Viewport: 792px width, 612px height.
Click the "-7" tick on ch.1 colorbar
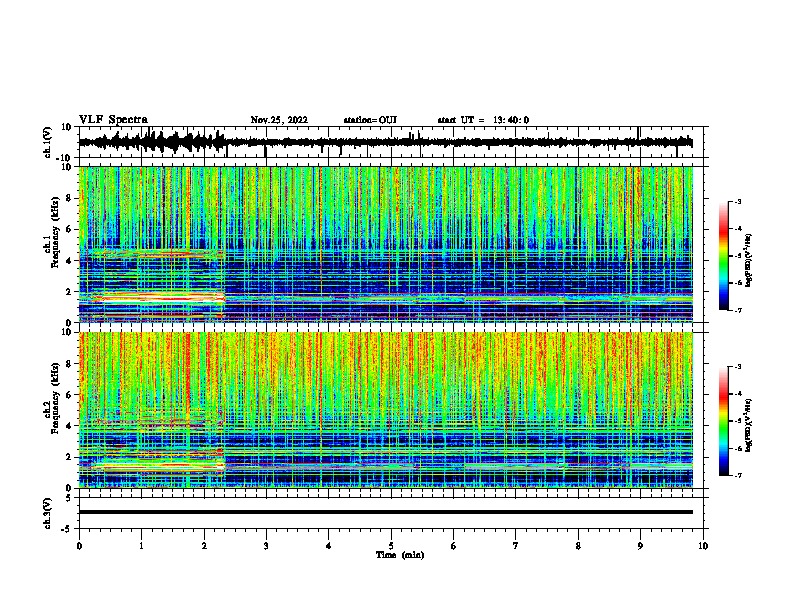click(x=736, y=310)
